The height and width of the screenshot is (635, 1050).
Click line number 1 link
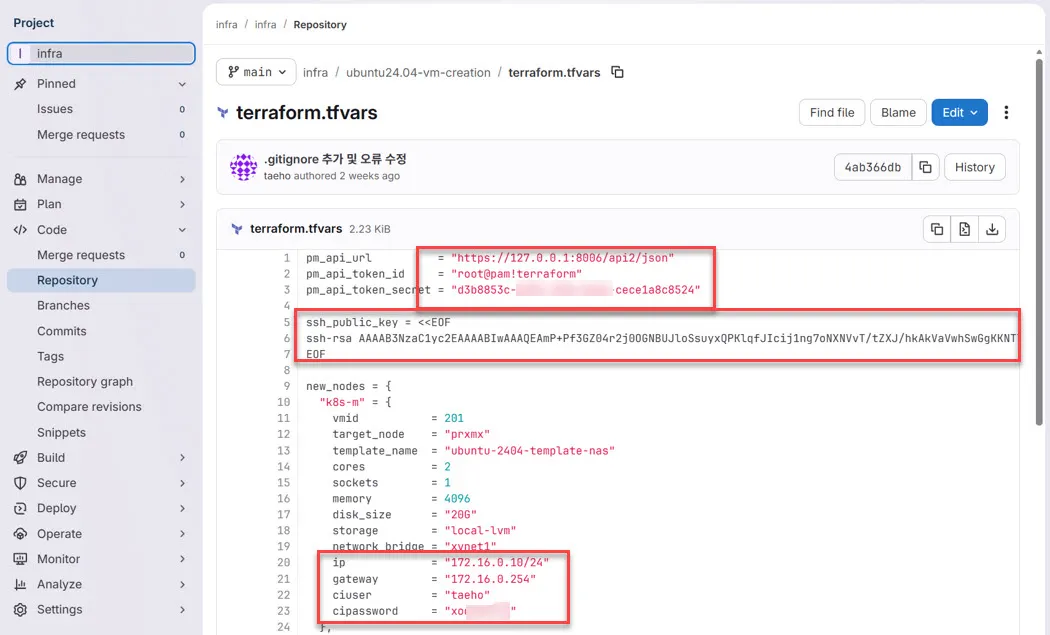click(x=287, y=258)
